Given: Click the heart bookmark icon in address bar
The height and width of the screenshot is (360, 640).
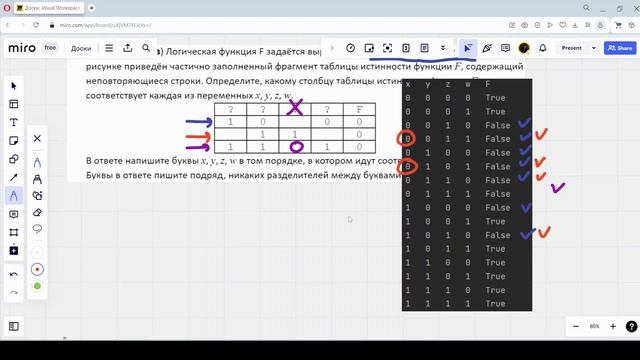Looking at the screenshot, I should 562,25.
